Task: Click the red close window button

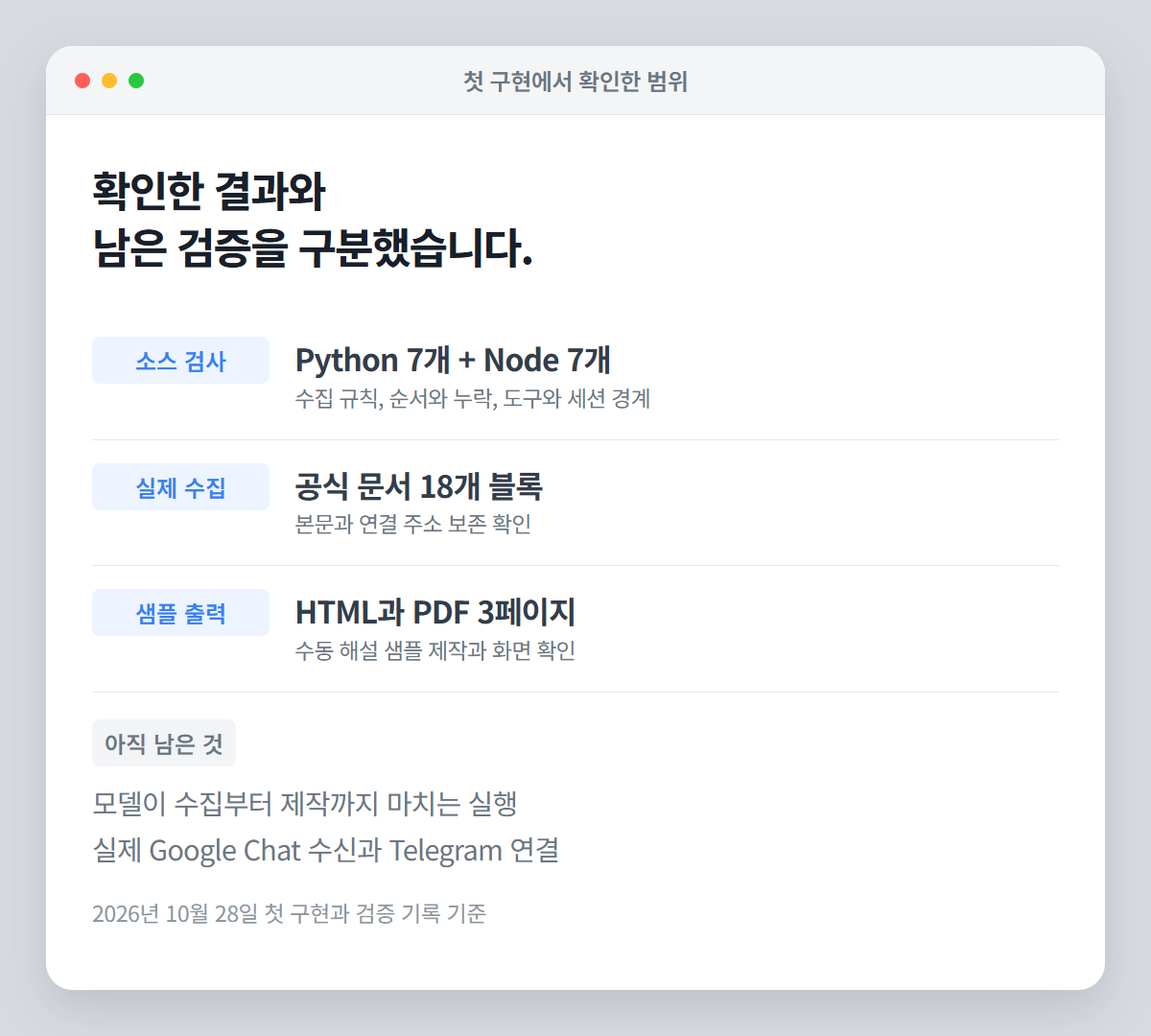Action: point(82,81)
